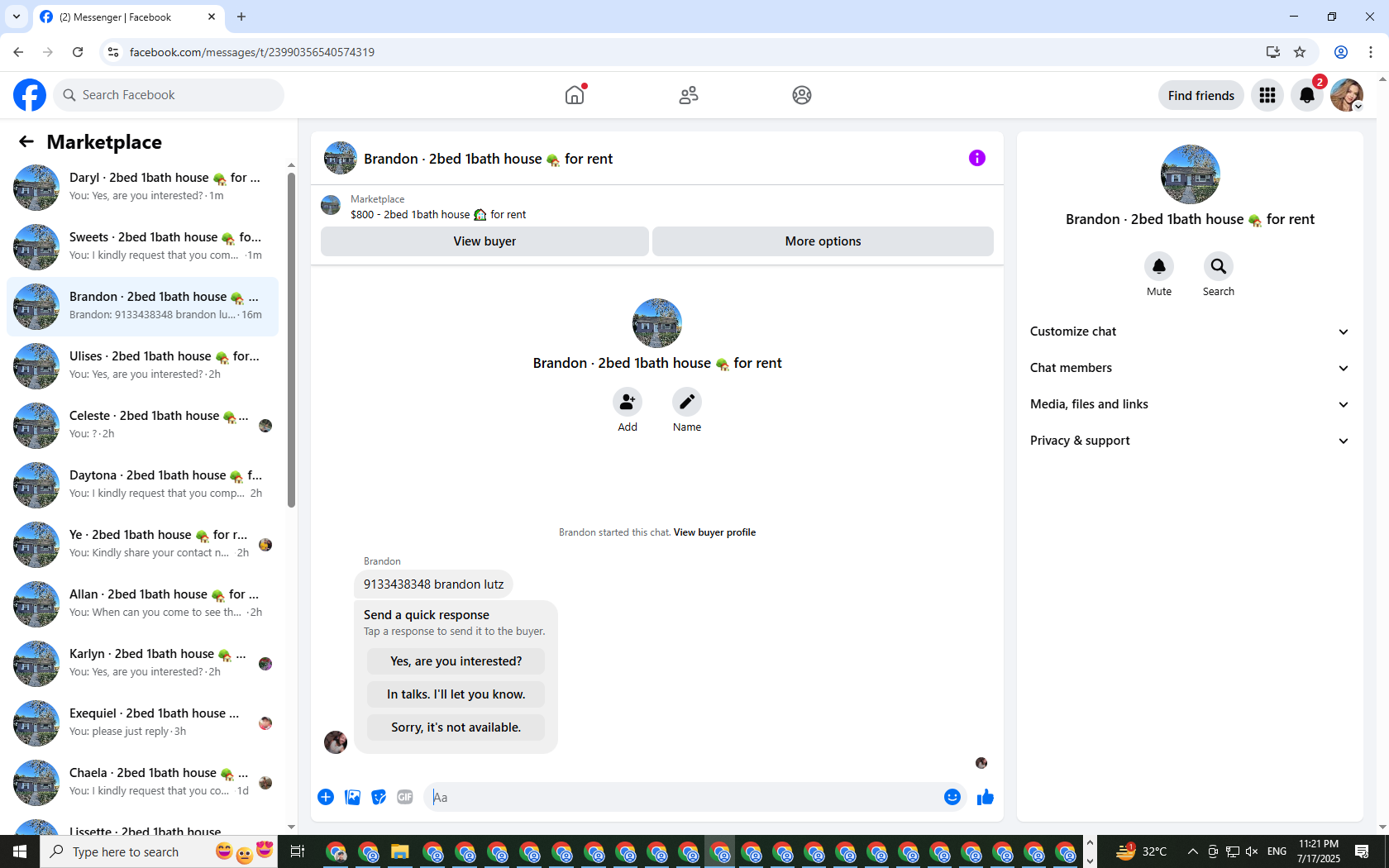Open more actions plus icon in composer
Screen dimensions: 1389x868
pos(326,797)
